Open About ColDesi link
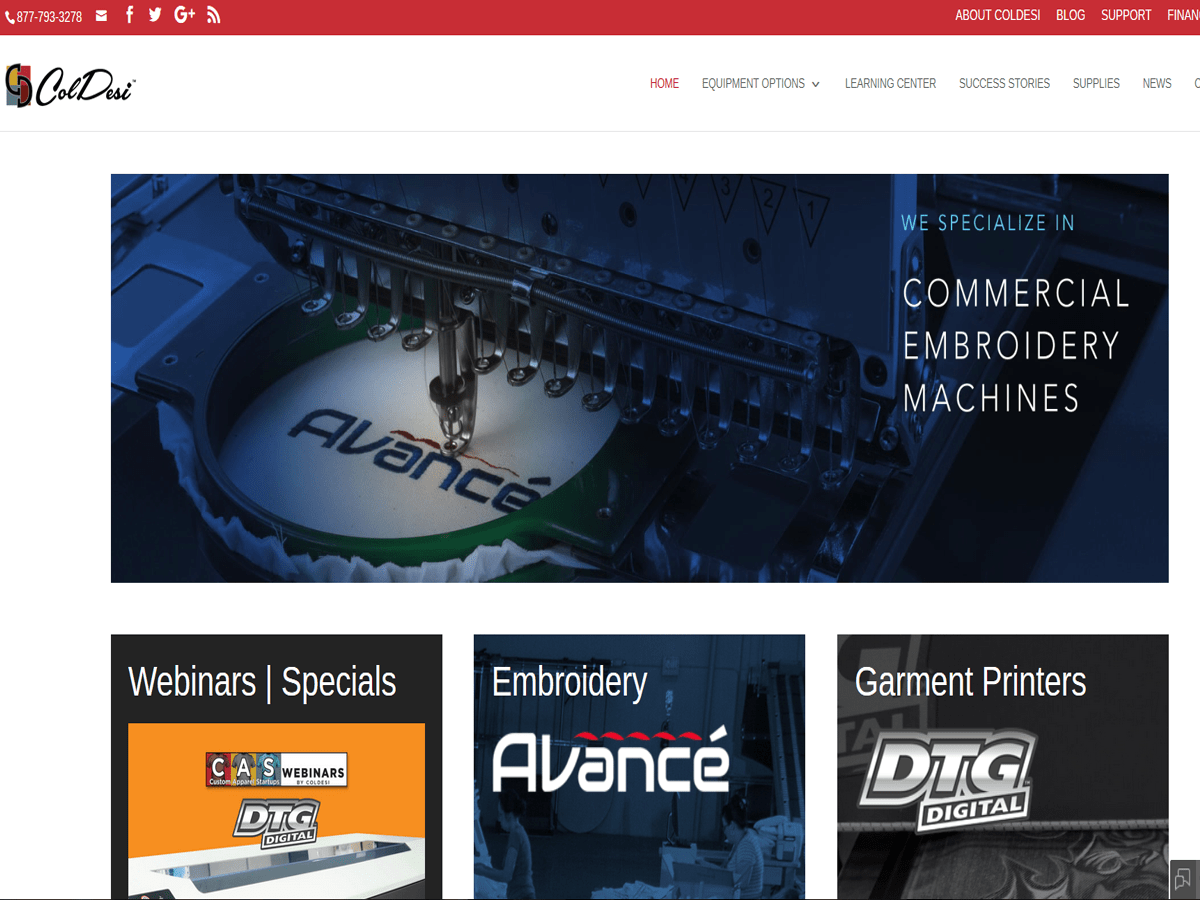This screenshot has height=900, width=1200. pyautogui.click(x=998, y=16)
